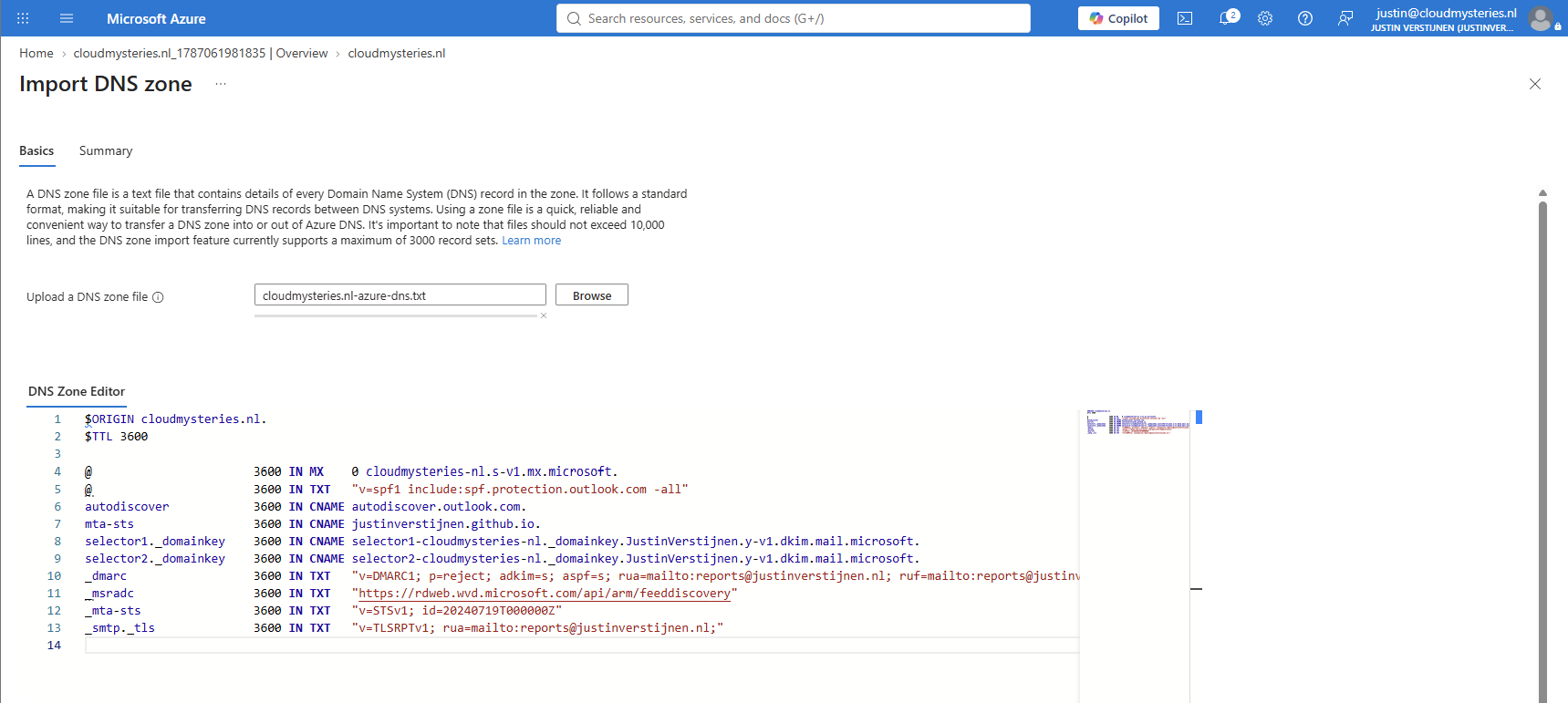
Task: Click line number 4 in the editor gutter
Action: [57, 471]
